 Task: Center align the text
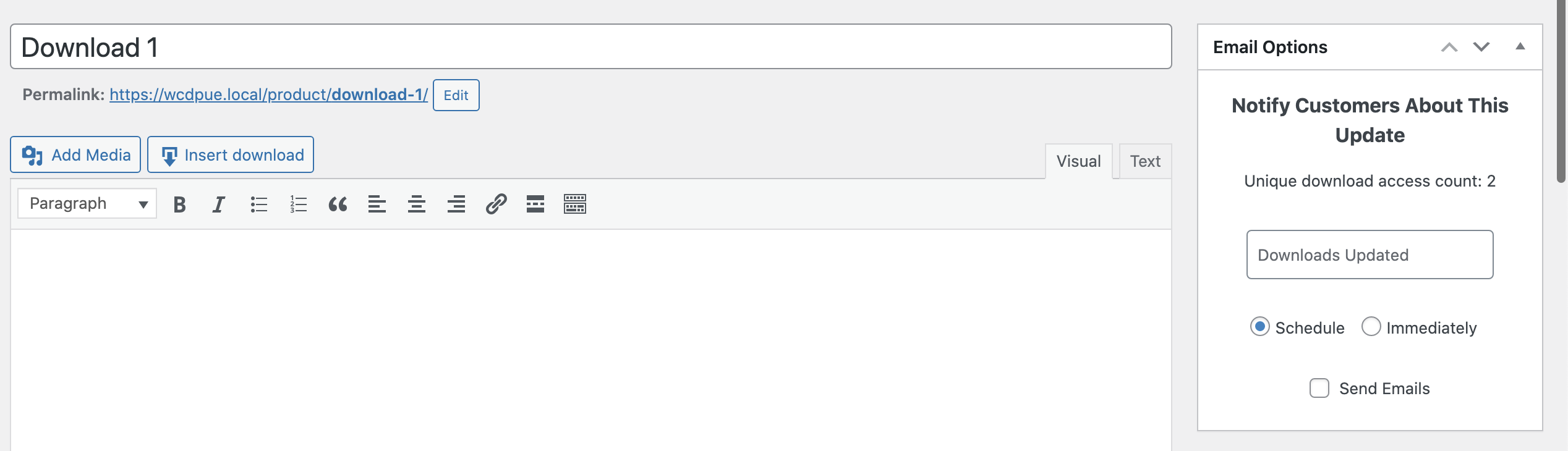coord(417,204)
